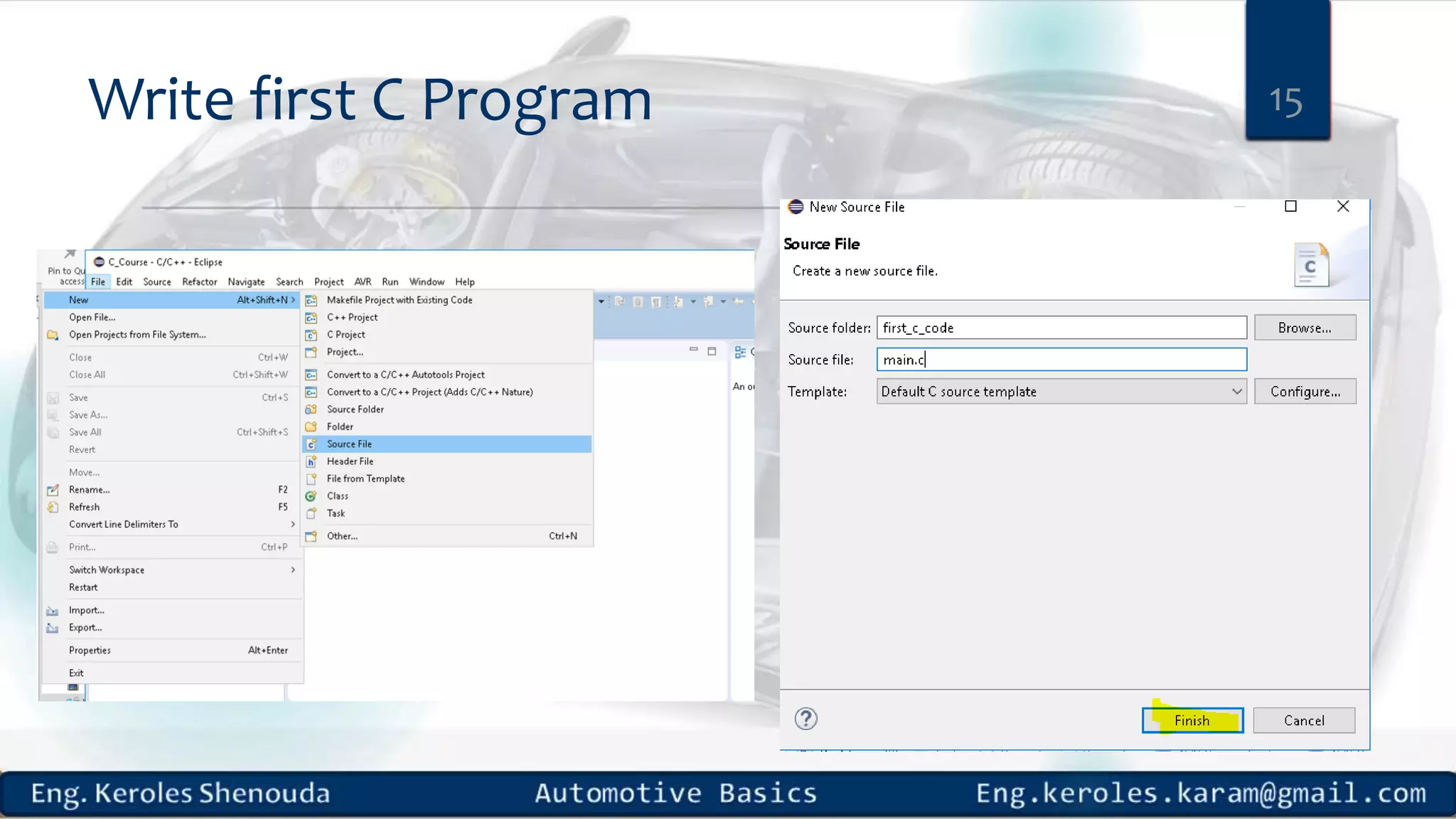
Task: Click the Convert to C/C++ Nature icon
Action: click(311, 392)
